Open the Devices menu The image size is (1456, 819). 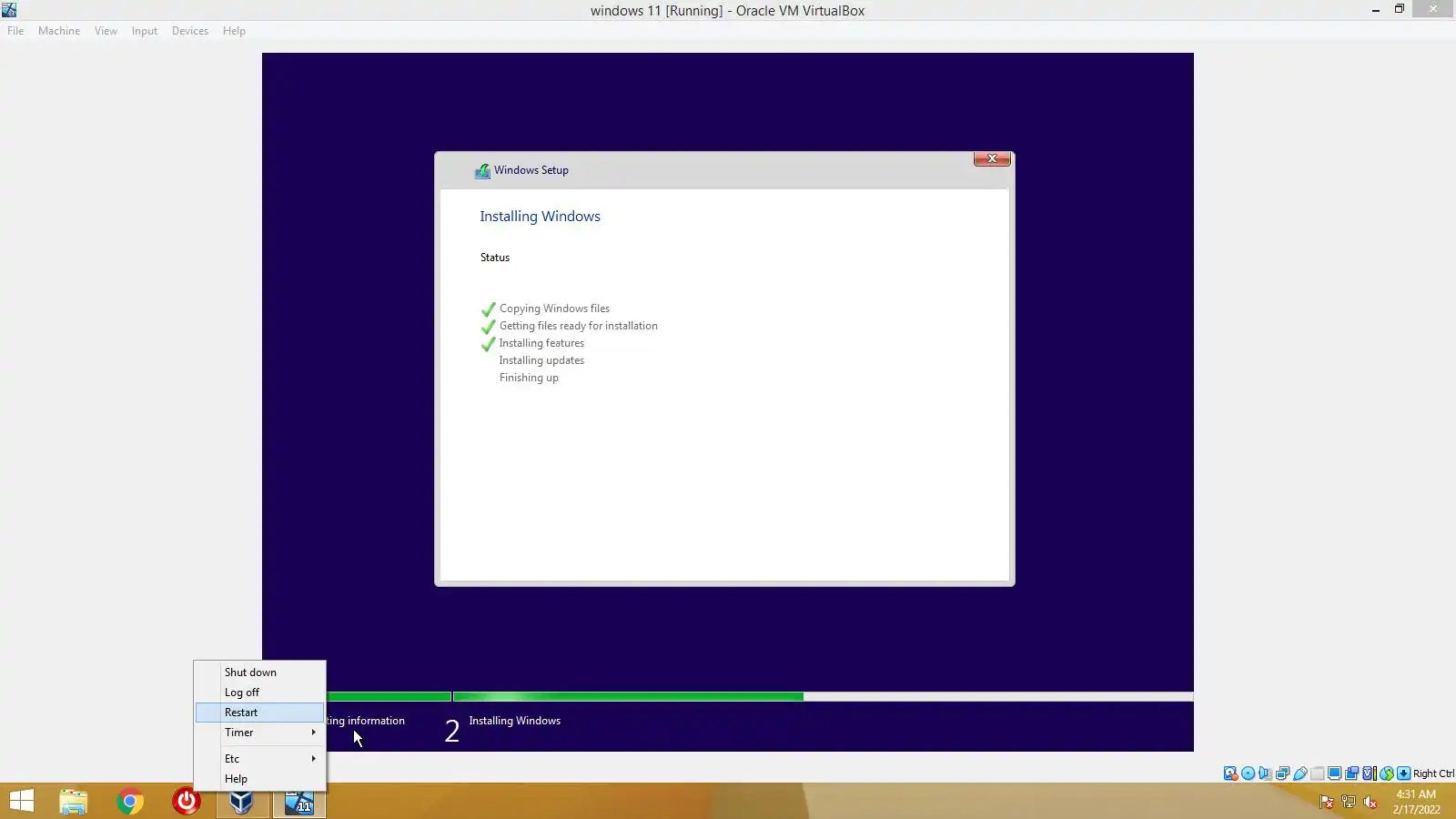(x=190, y=31)
